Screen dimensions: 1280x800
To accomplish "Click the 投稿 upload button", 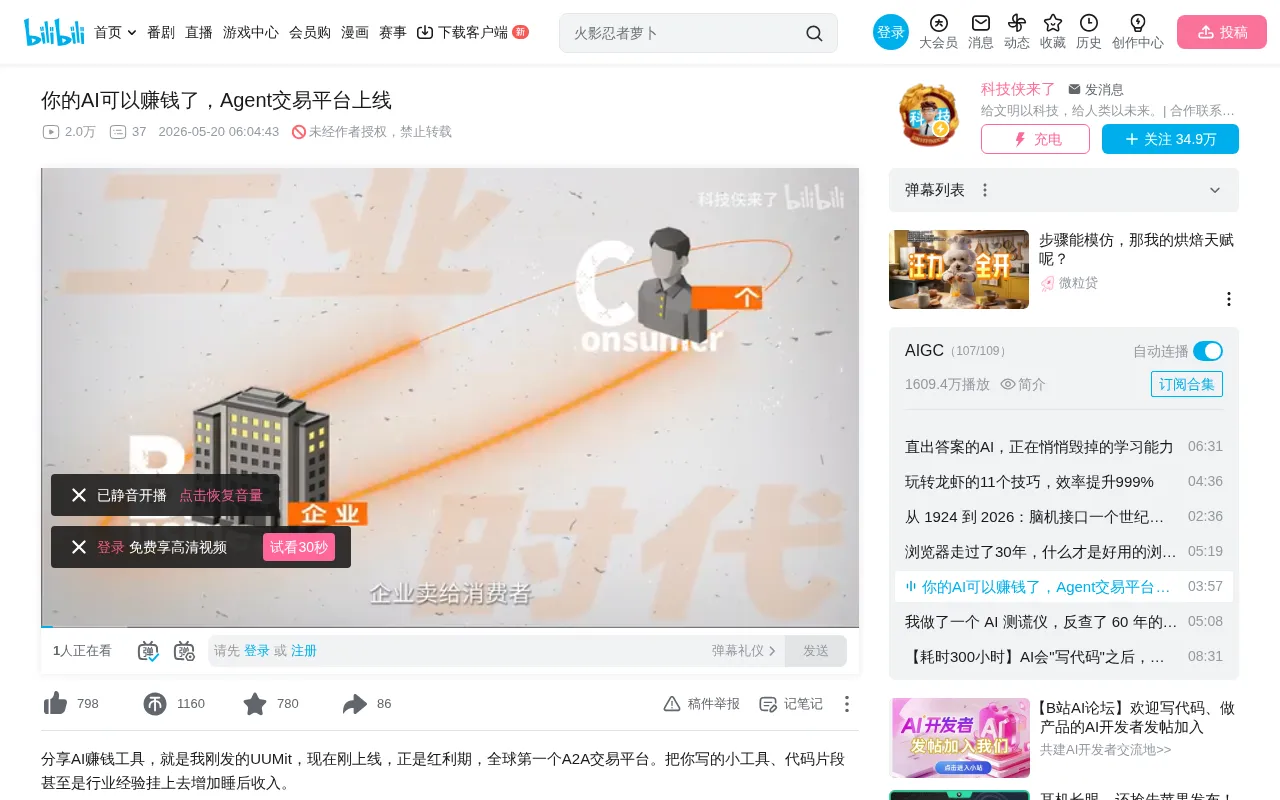I will [1222, 32].
